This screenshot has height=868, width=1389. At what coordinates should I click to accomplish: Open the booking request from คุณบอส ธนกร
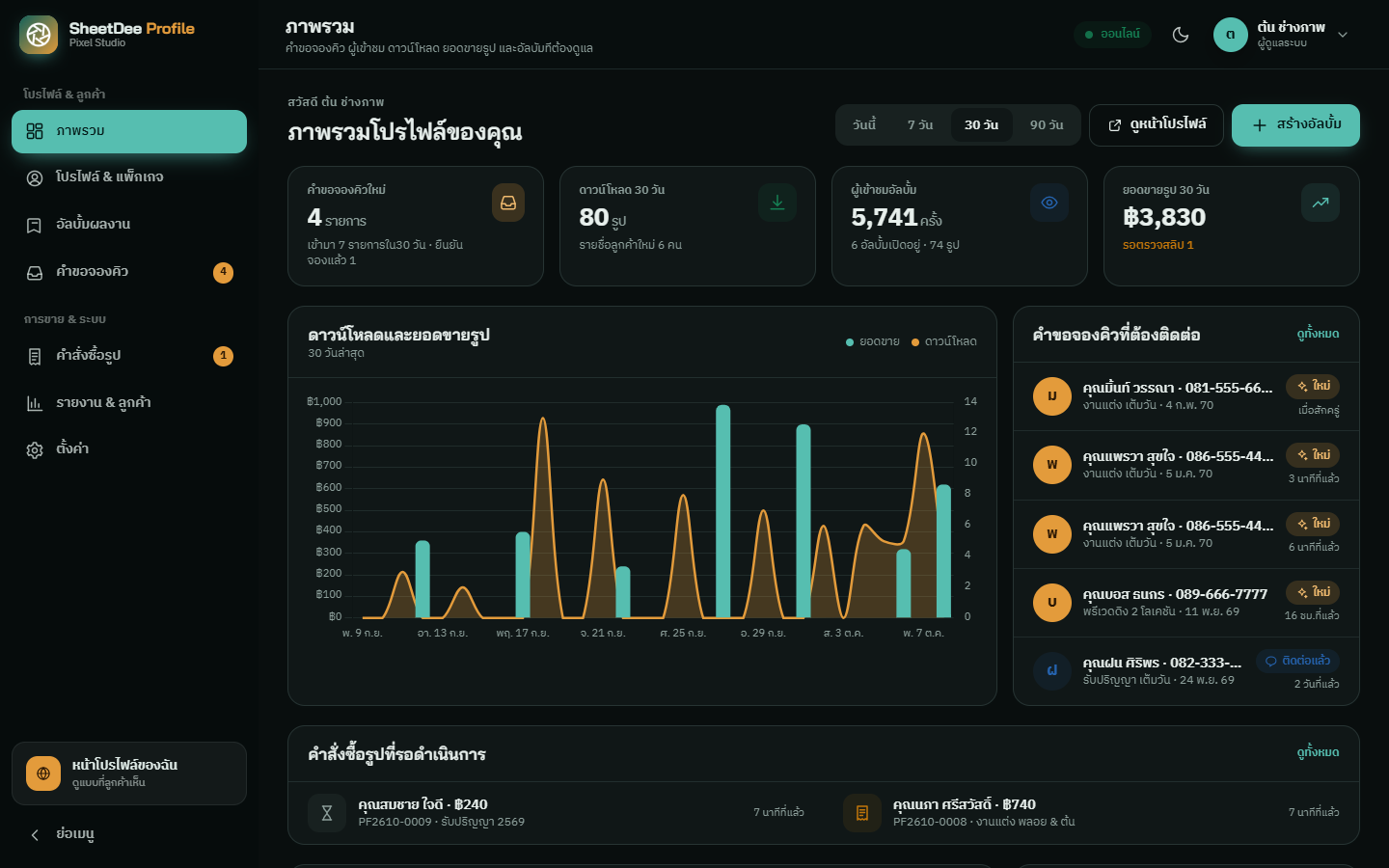[1185, 603]
